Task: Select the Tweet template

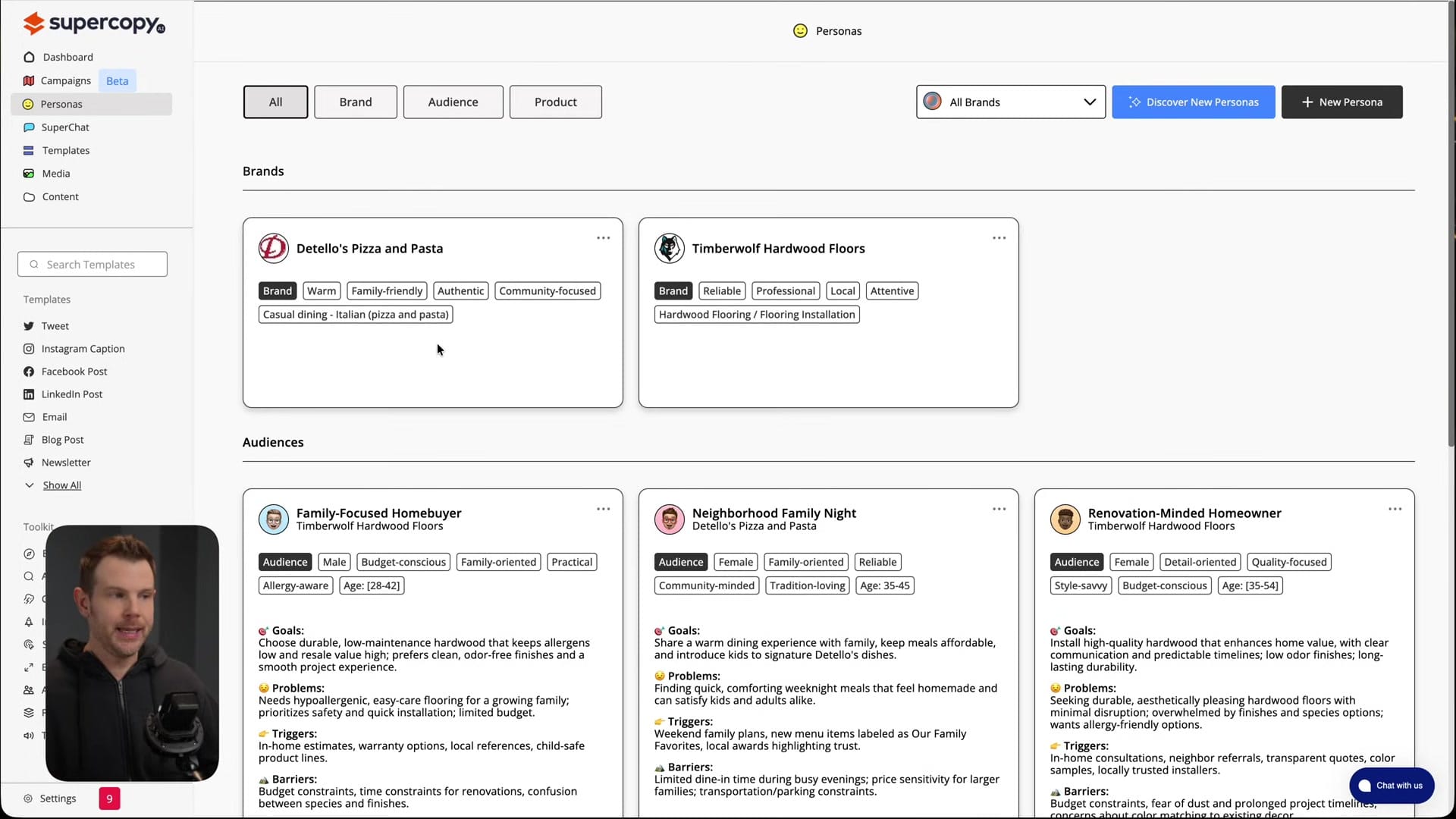Action: [x=46, y=326]
